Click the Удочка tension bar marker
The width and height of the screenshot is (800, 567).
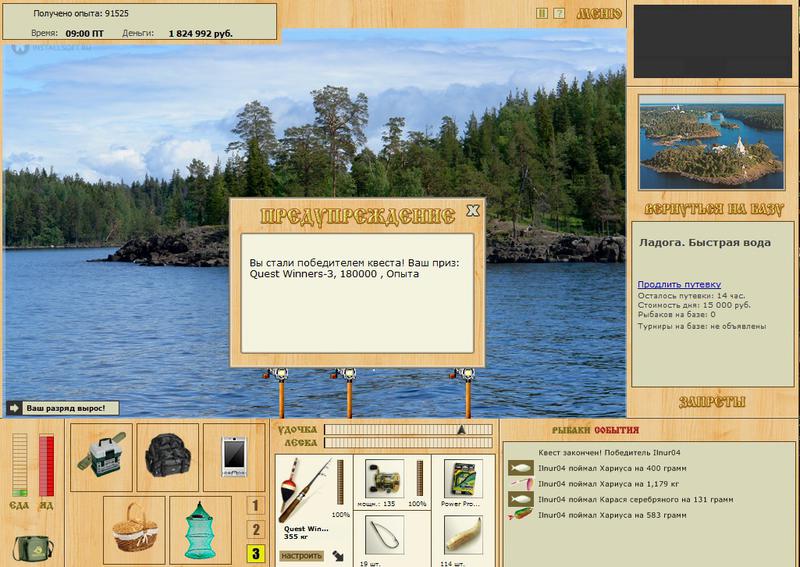coord(461,429)
